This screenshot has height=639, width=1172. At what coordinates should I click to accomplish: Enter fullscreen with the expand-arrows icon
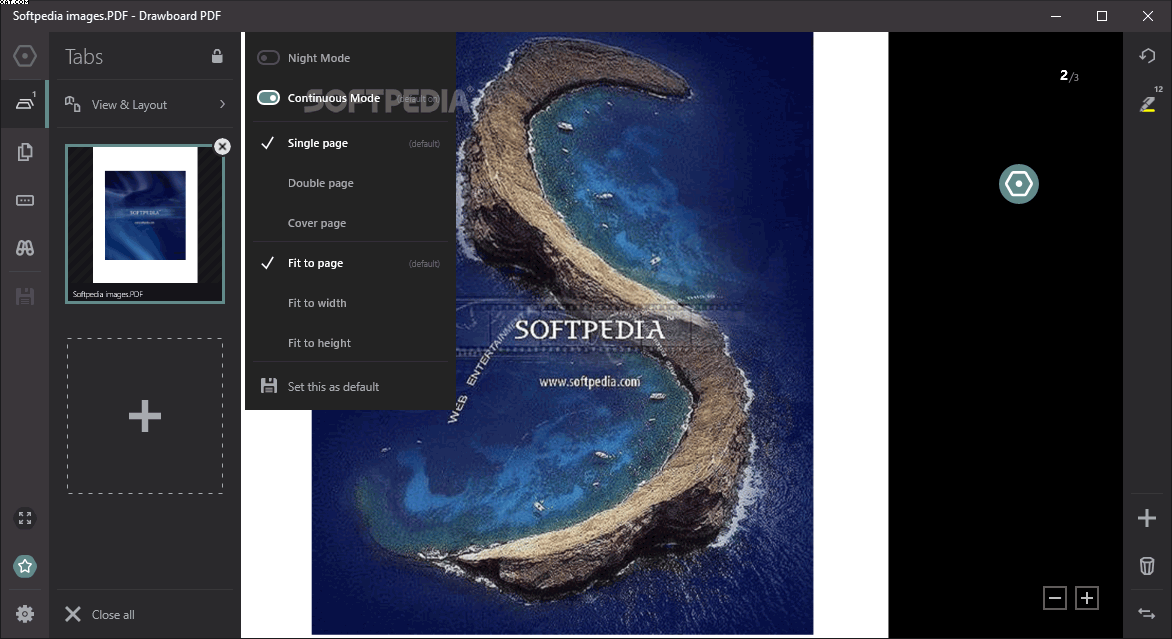tap(25, 518)
